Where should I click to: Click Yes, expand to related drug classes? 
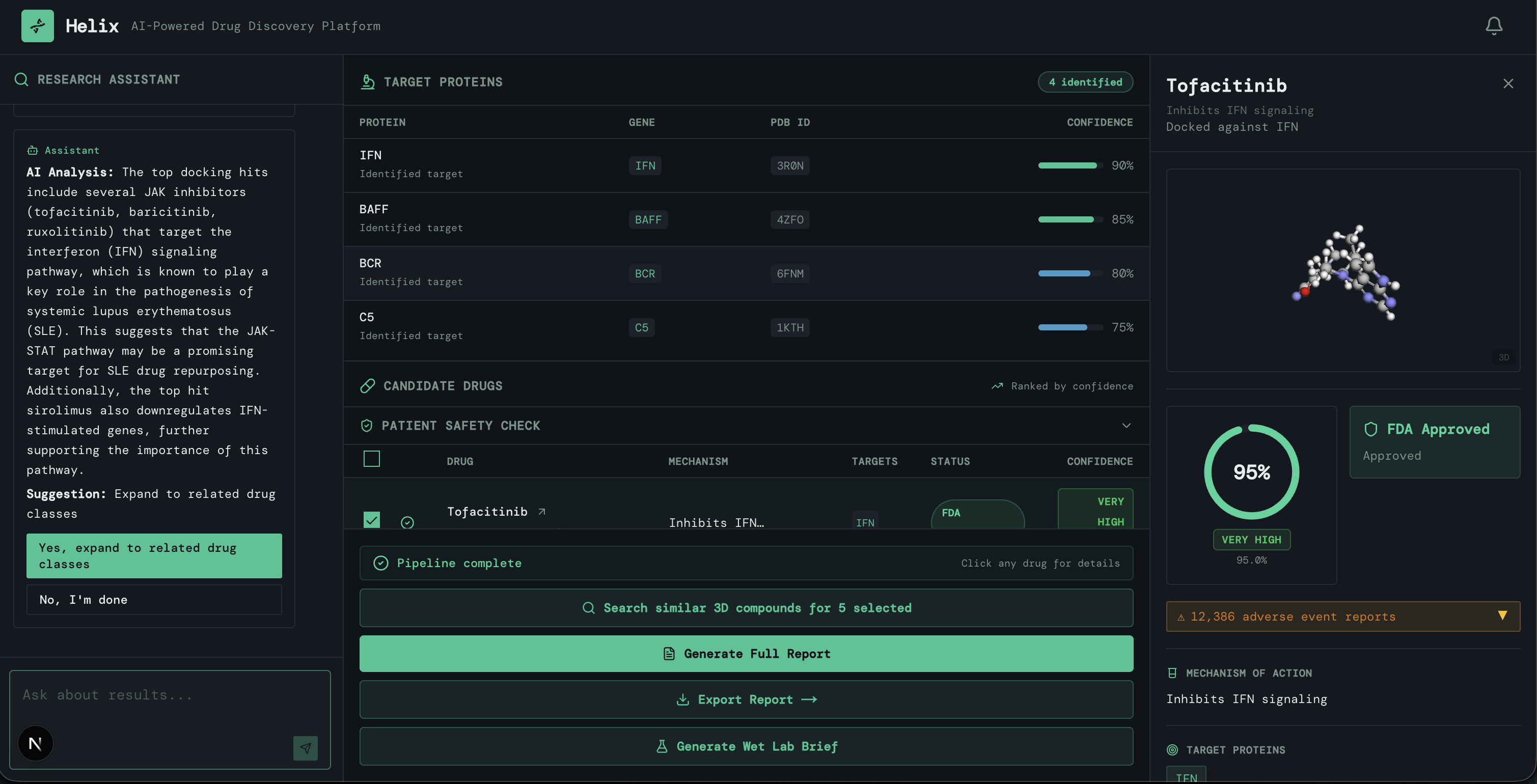pyautogui.click(x=154, y=555)
